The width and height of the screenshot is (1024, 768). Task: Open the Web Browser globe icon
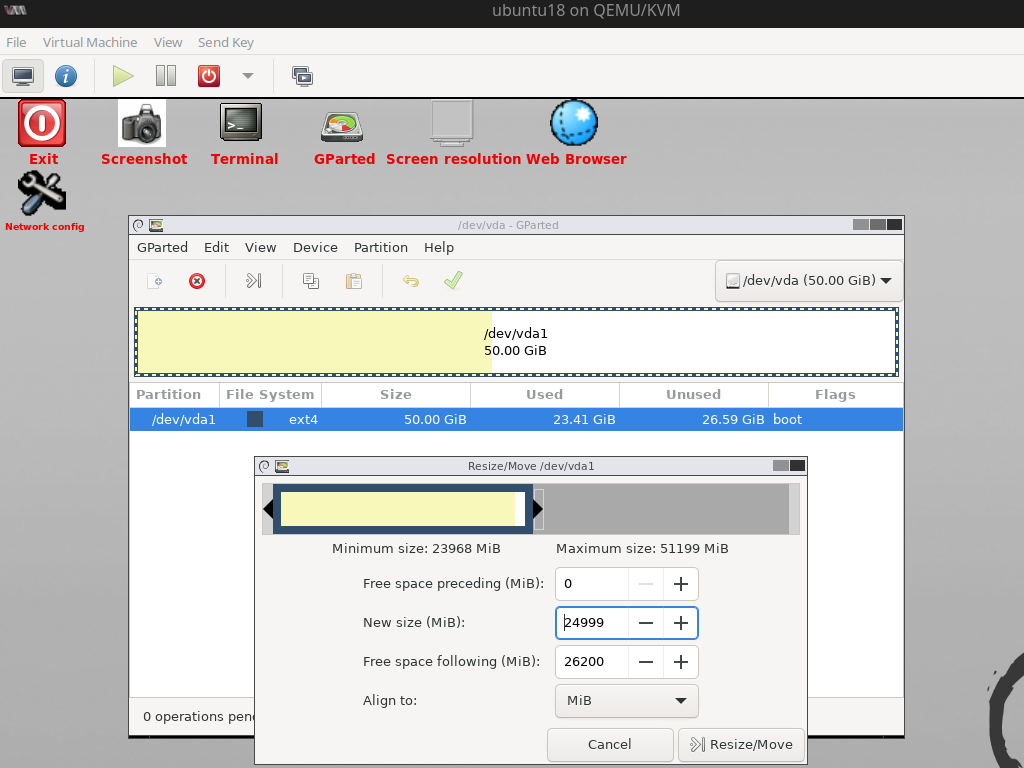(x=574, y=124)
